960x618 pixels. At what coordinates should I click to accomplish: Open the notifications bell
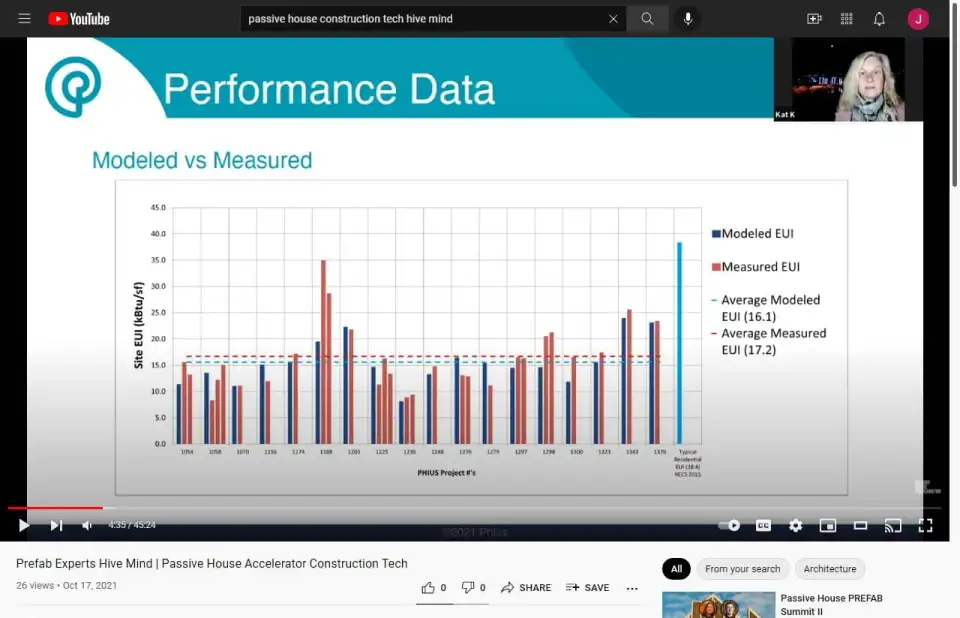[879, 19]
